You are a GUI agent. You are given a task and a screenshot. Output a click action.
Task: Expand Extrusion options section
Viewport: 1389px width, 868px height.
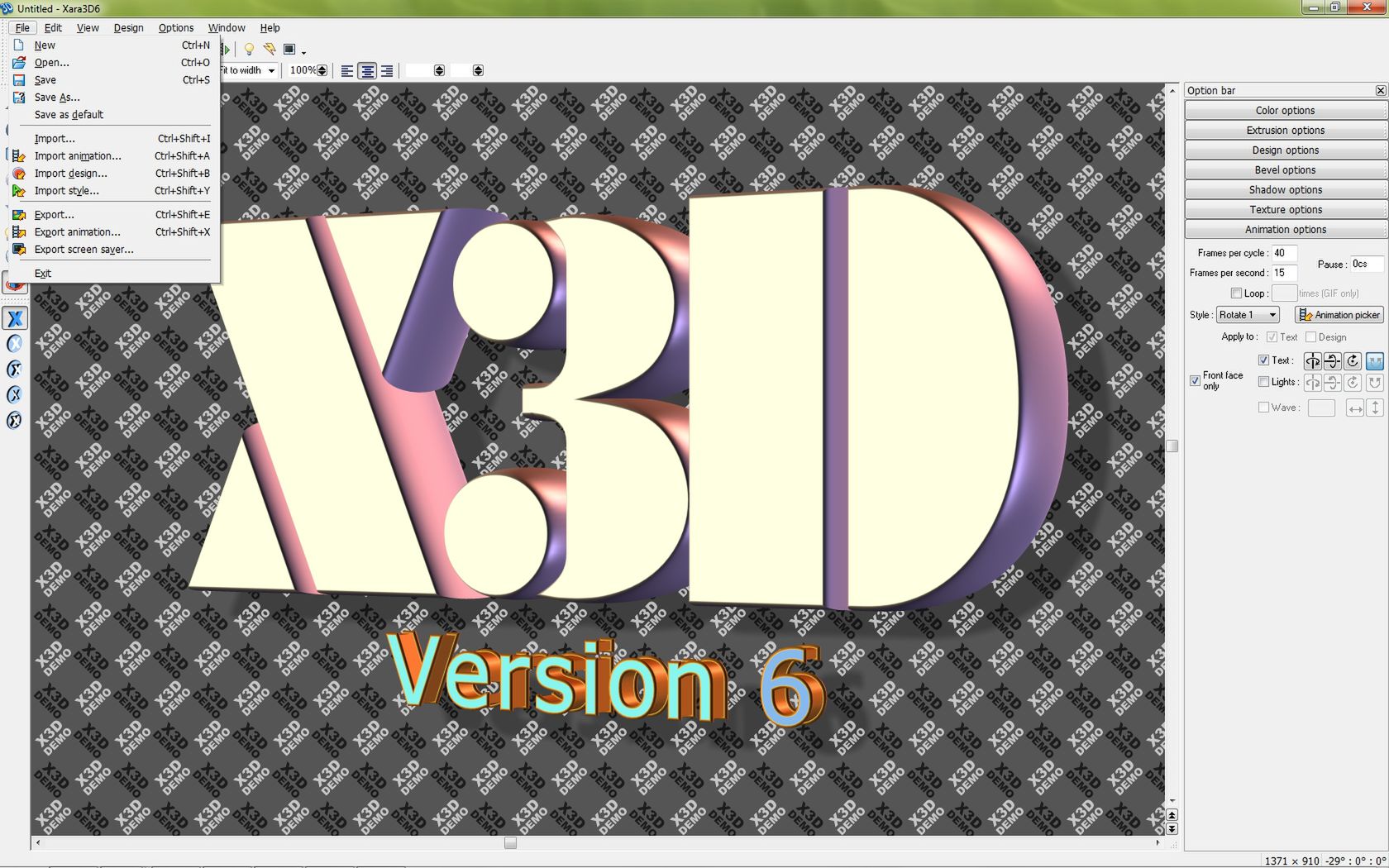point(1286,131)
